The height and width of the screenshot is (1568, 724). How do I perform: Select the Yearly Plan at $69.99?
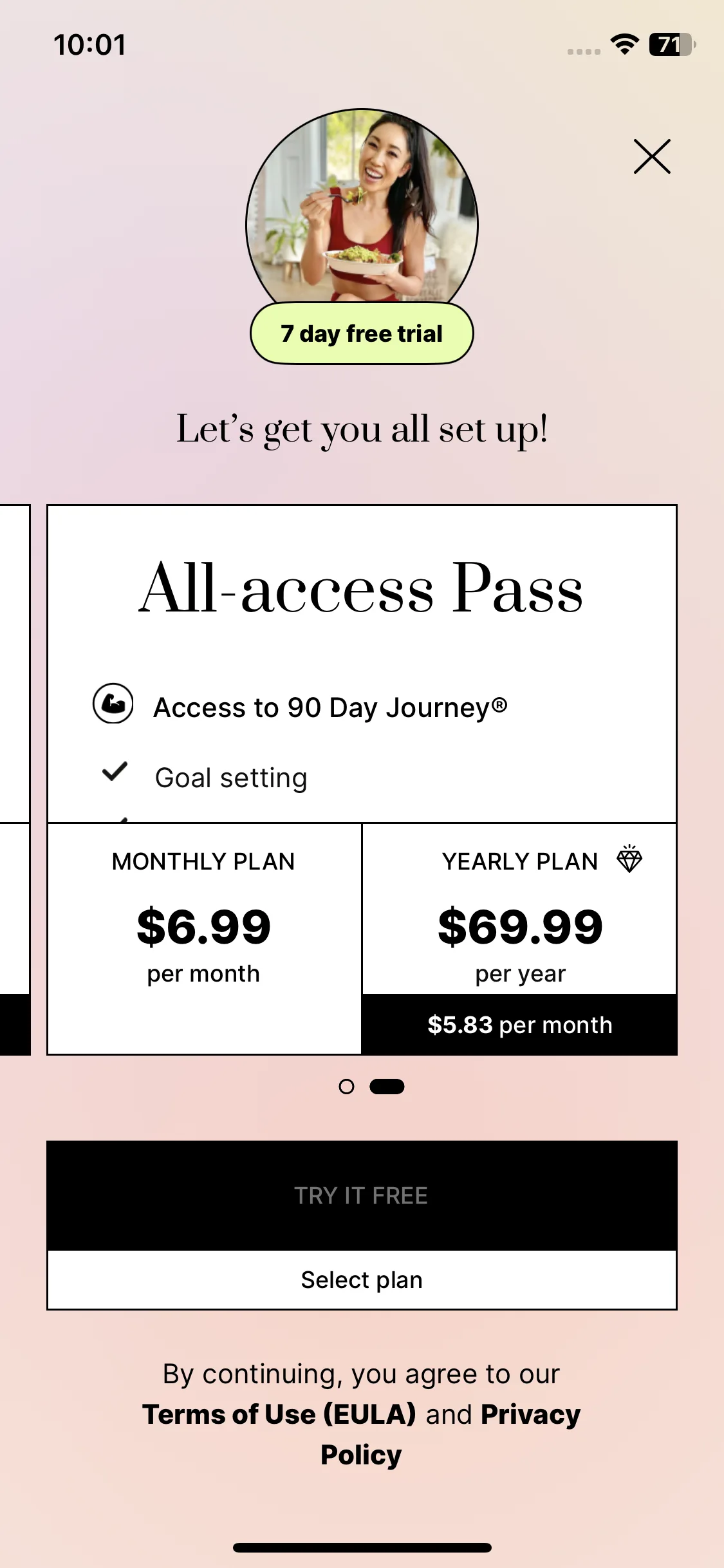(519, 914)
